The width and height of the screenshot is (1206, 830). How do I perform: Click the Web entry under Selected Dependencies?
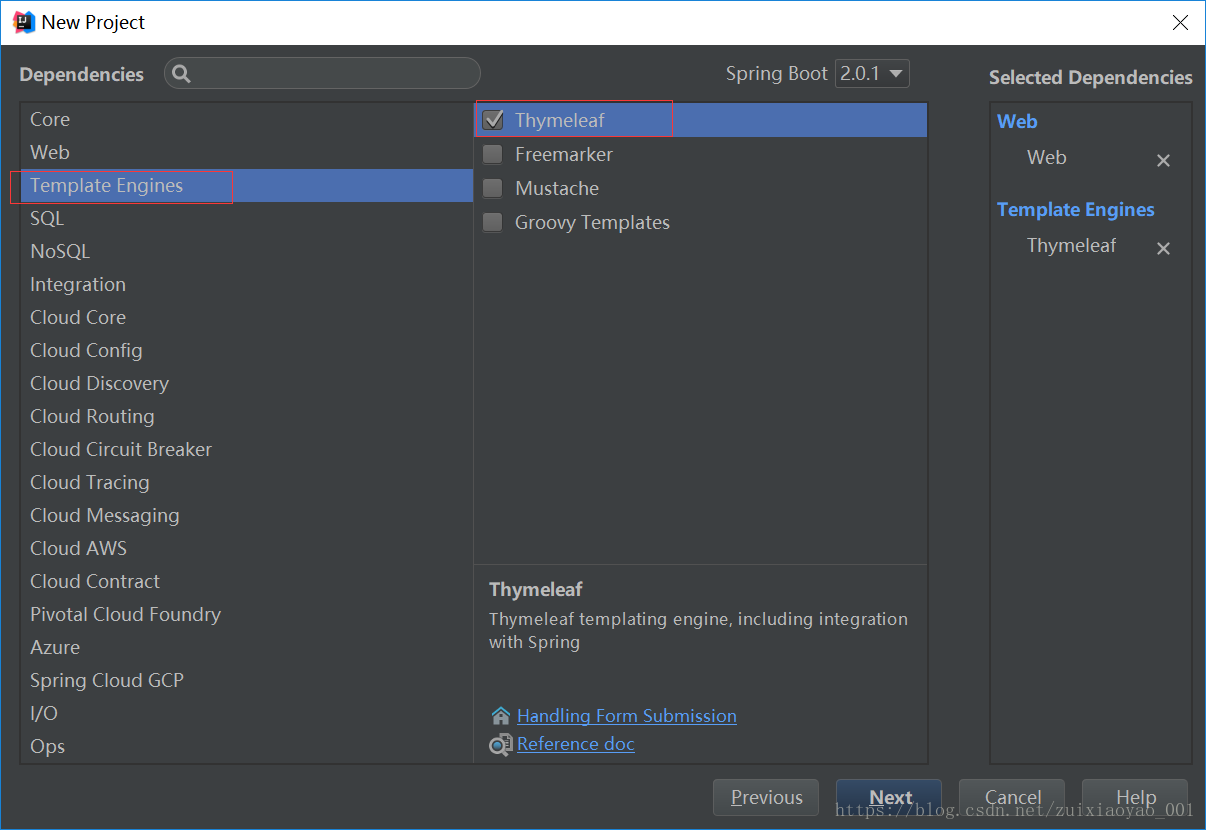[x=1047, y=157]
